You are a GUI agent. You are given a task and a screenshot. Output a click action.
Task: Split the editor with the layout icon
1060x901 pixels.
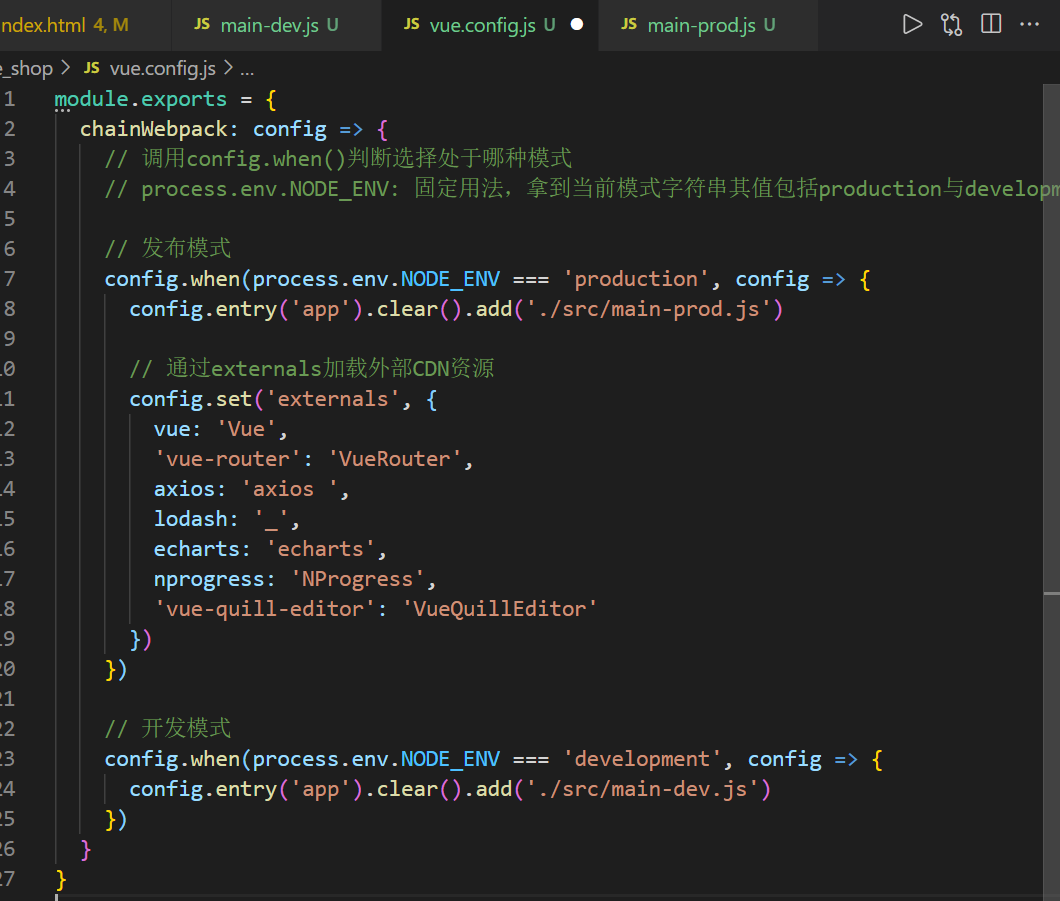(991, 25)
